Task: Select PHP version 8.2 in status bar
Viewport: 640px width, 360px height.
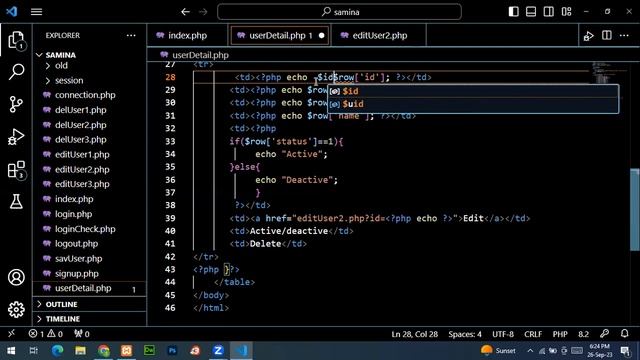Action: pos(583,334)
